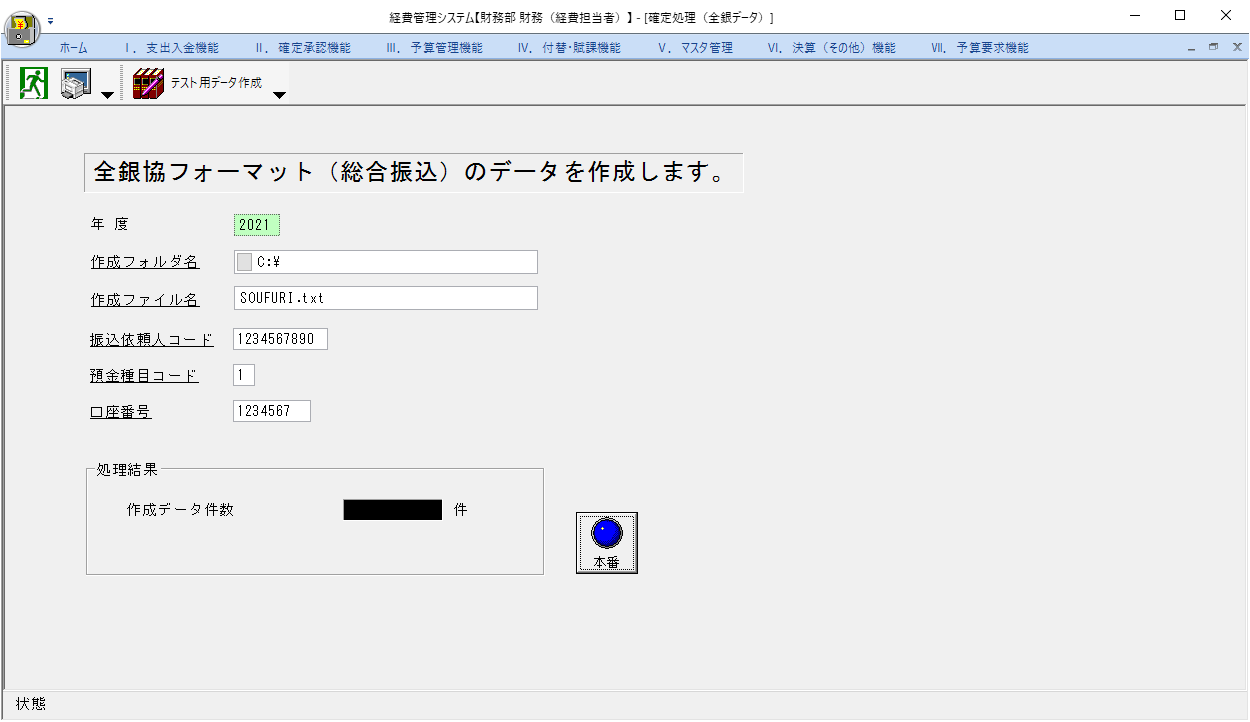Click the 年度 label text
The image size is (1250, 722).
point(110,224)
